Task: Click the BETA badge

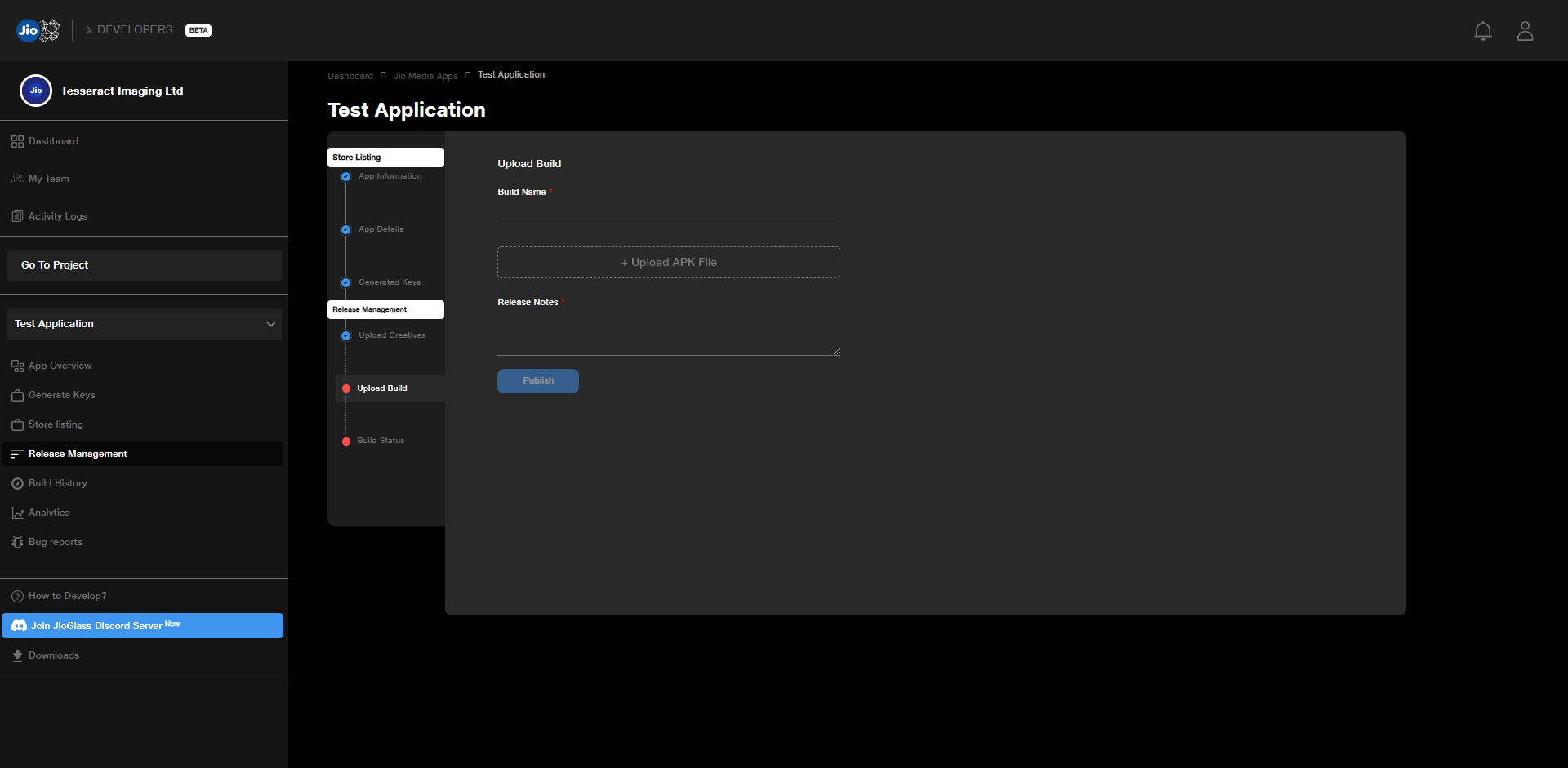Action: point(198,30)
